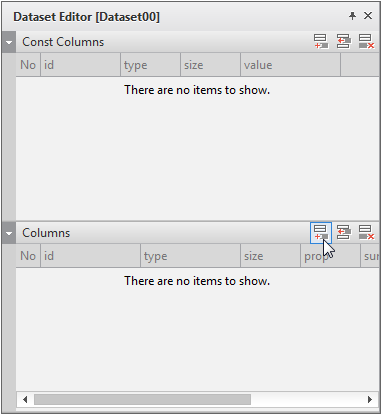381x414 pixels.
Task: Add a row in the Columns section
Action: coord(321,233)
